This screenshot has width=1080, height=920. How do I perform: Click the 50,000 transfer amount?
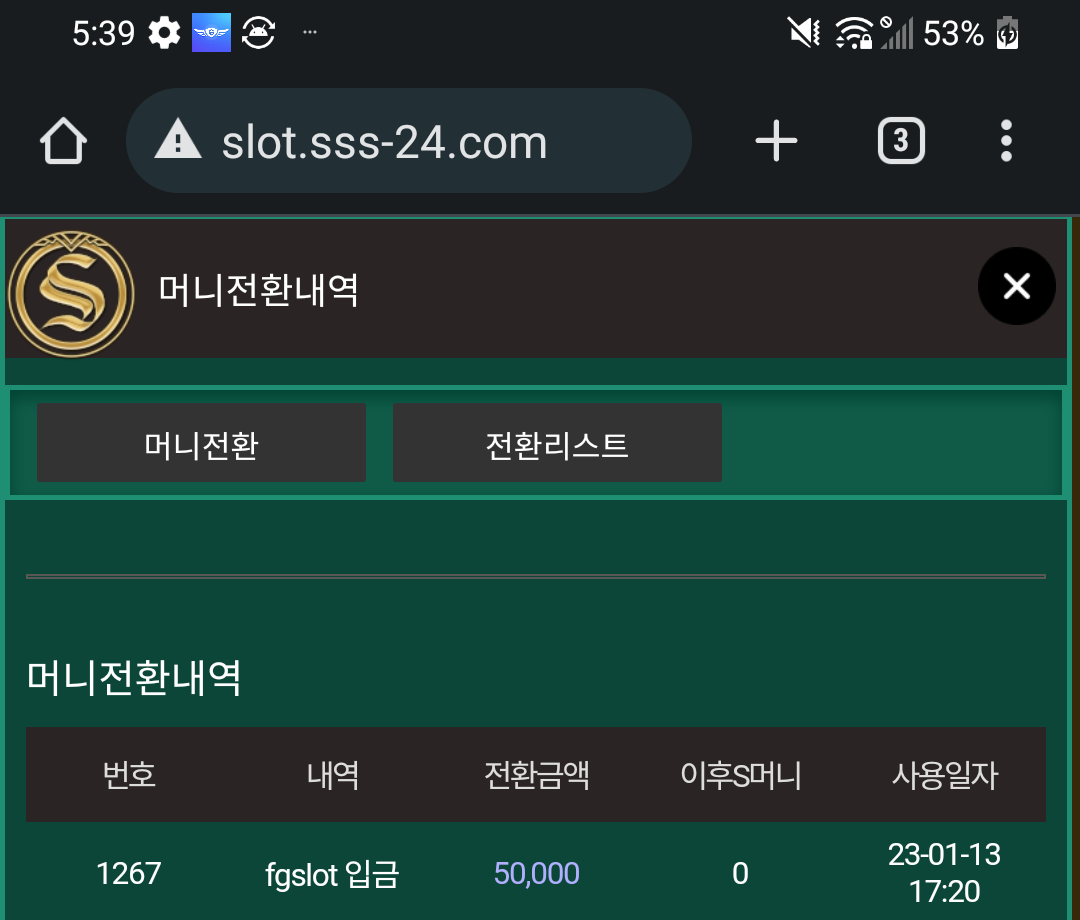click(537, 873)
